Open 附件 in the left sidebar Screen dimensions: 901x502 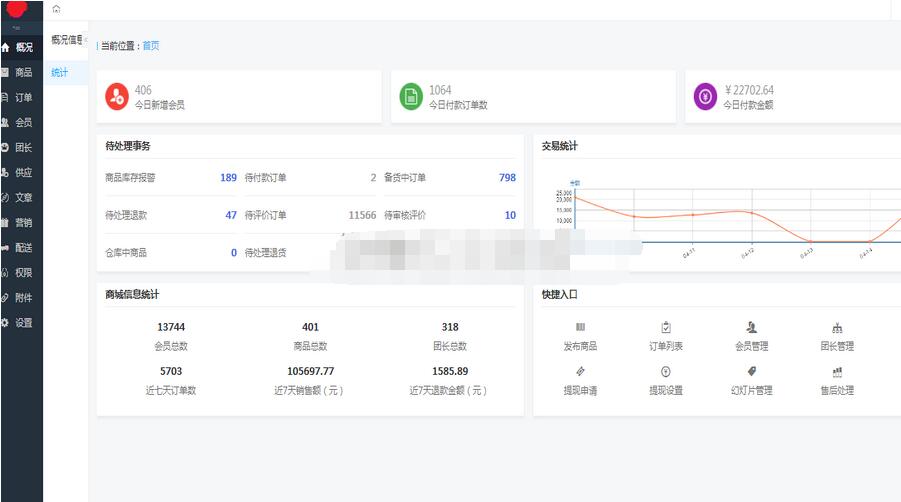coord(21,298)
